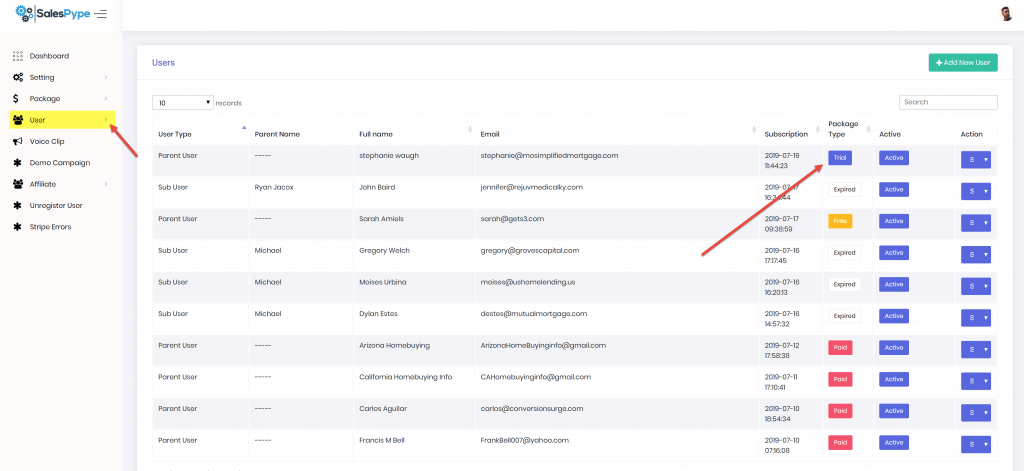This screenshot has width=1024, height=471.
Task: Click the Stripe Errors asterisk icon
Action: coord(18,227)
